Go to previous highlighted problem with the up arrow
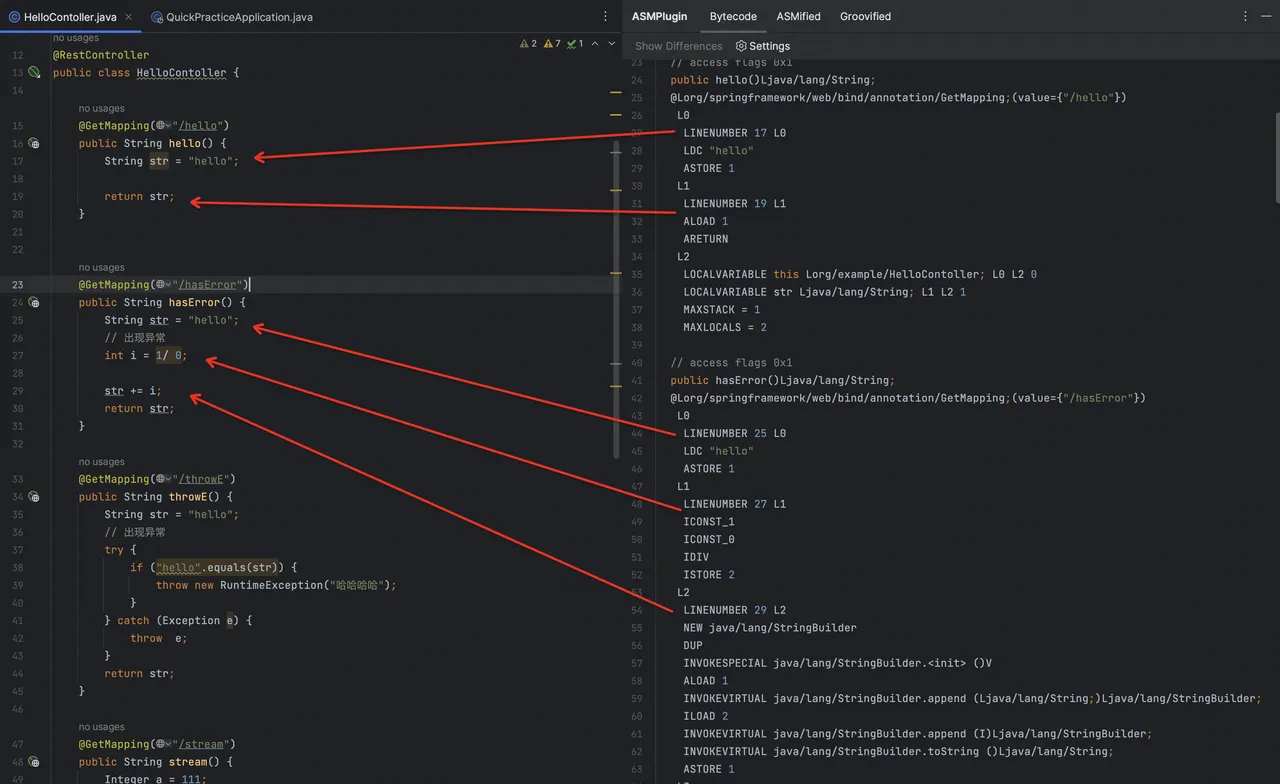Viewport: 1280px width, 784px height. click(x=595, y=44)
